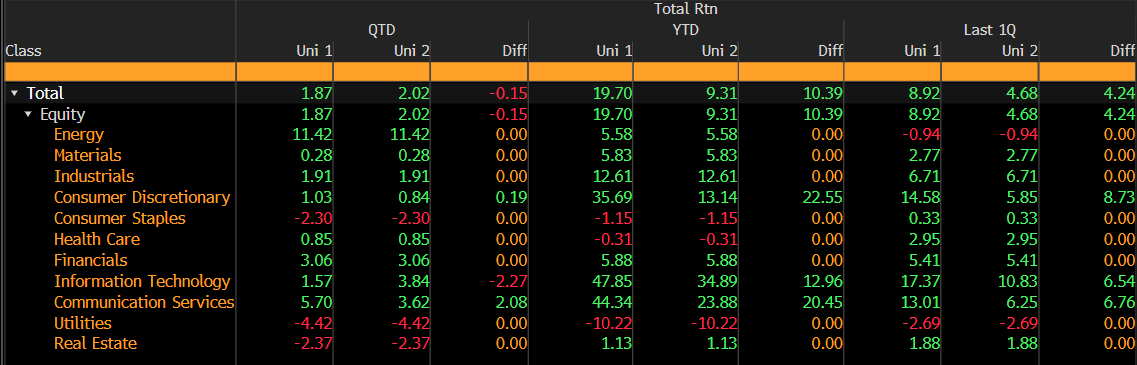The image size is (1137, 365).
Task: Select Communication Services Last 1Q Diff 6.76
Action: (1120, 303)
